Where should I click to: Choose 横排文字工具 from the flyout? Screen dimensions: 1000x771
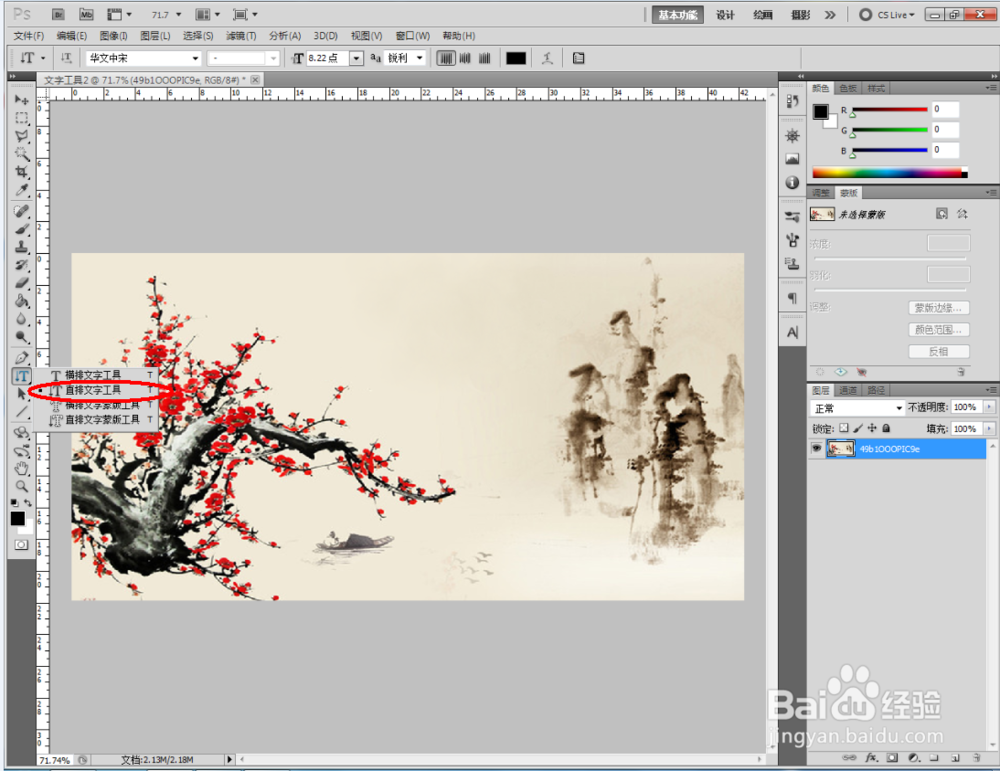tap(92, 374)
